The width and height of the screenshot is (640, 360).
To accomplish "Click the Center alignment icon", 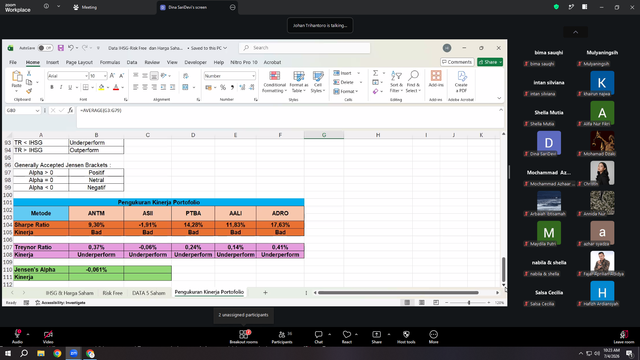I will click(145, 87).
